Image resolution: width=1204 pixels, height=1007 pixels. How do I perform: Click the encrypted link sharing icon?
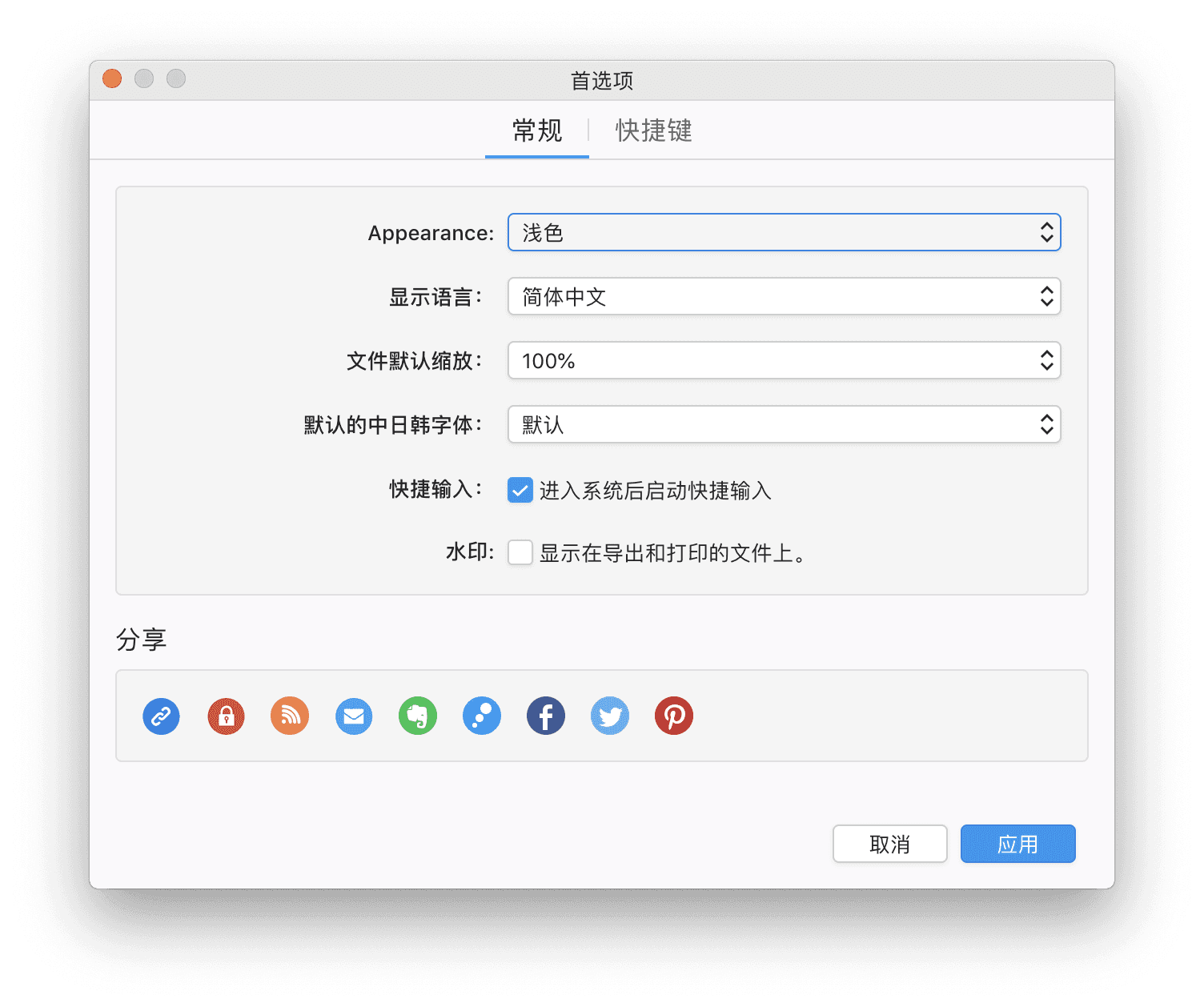pyautogui.click(x=225, y=716)
